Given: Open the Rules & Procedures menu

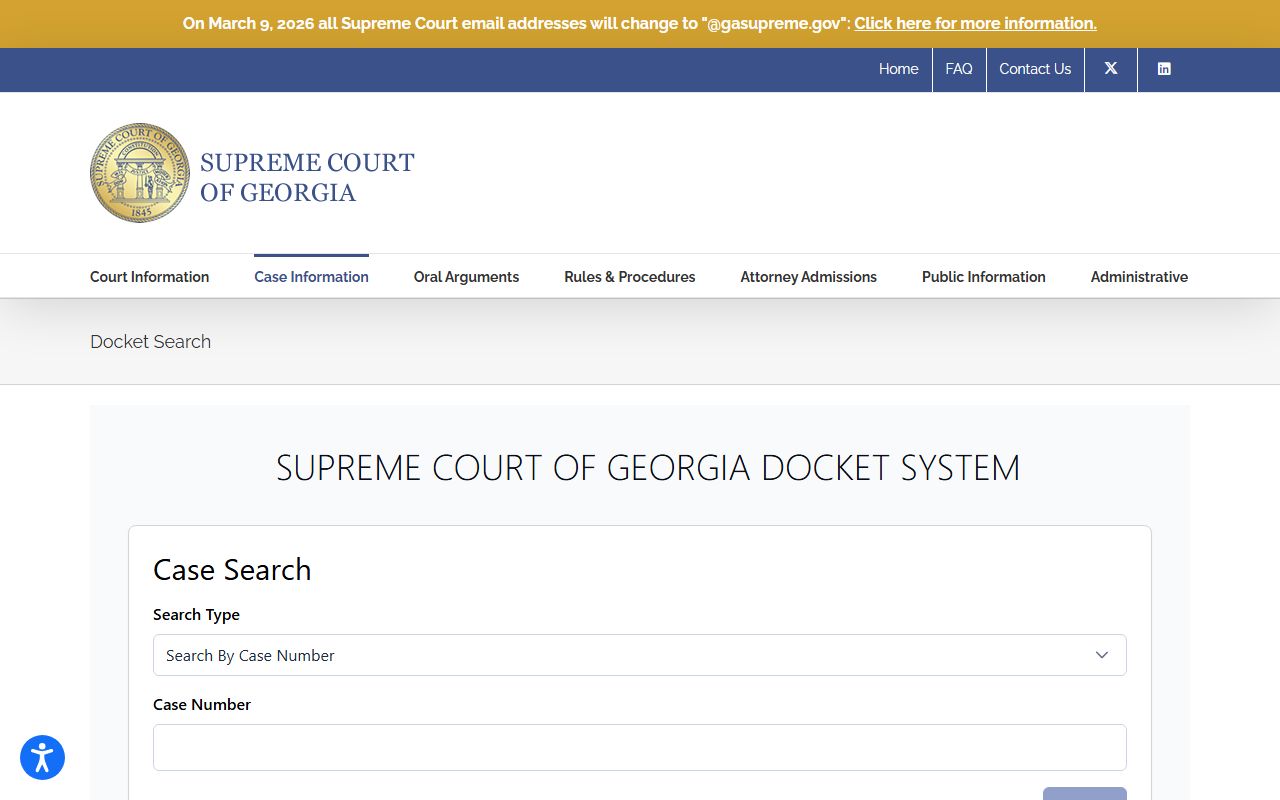Looking at the screenshot, I should (x=630, y=277).
